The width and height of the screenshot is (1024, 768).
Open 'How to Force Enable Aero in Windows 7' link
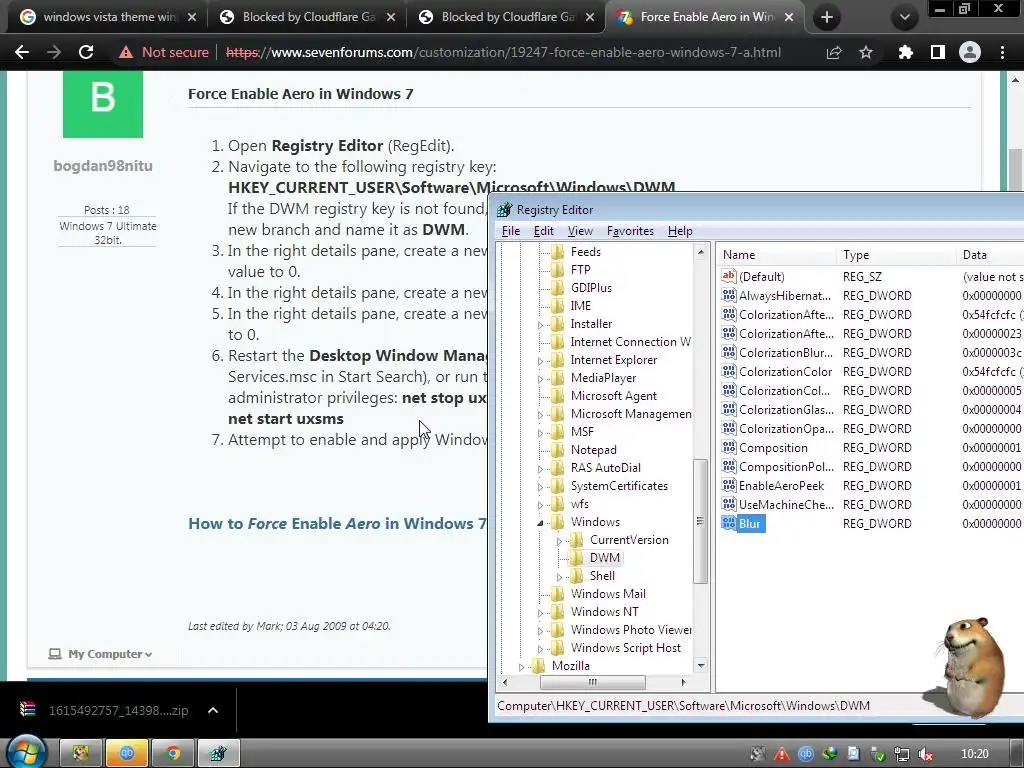[337, 524]
